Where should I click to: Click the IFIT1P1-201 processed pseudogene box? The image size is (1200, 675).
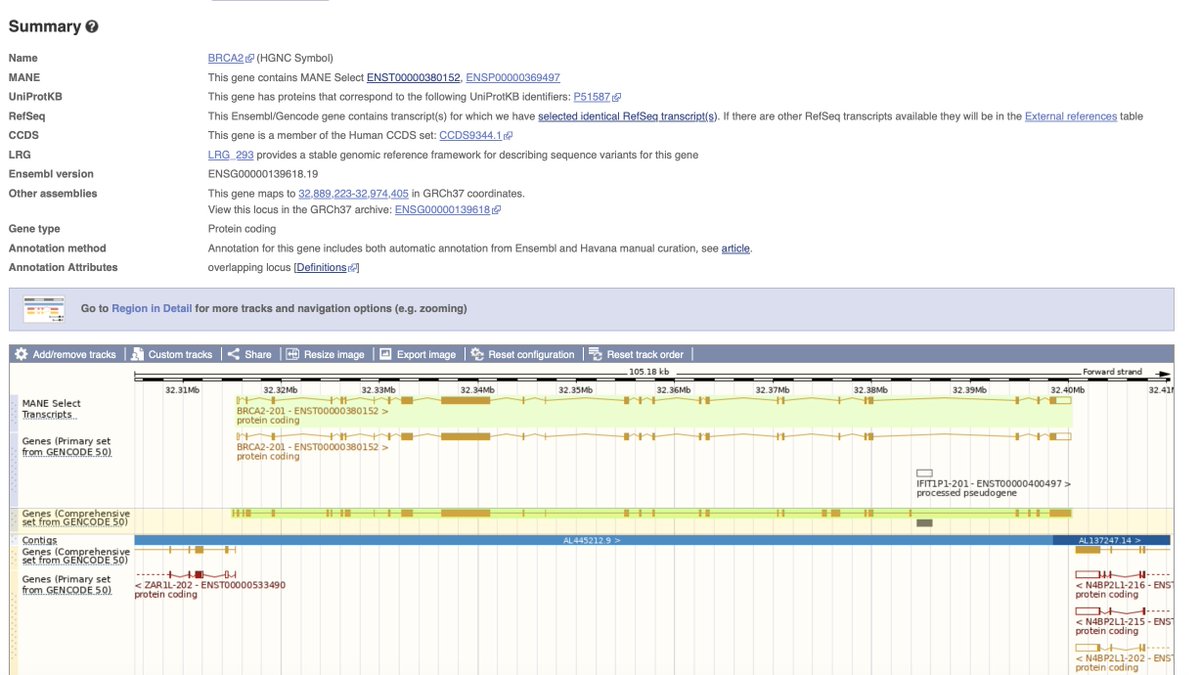924,473
